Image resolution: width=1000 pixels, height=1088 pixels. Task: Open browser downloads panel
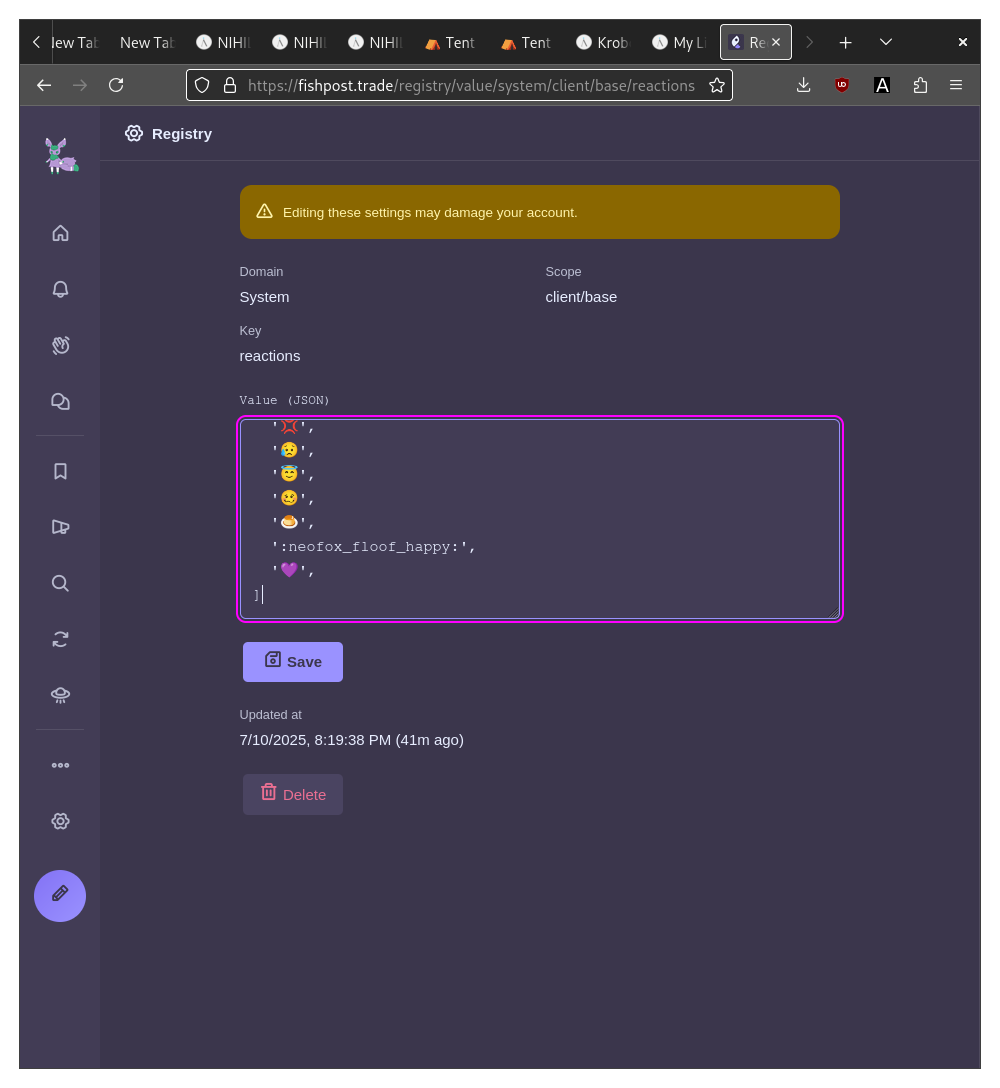click(x=804, y=85)
